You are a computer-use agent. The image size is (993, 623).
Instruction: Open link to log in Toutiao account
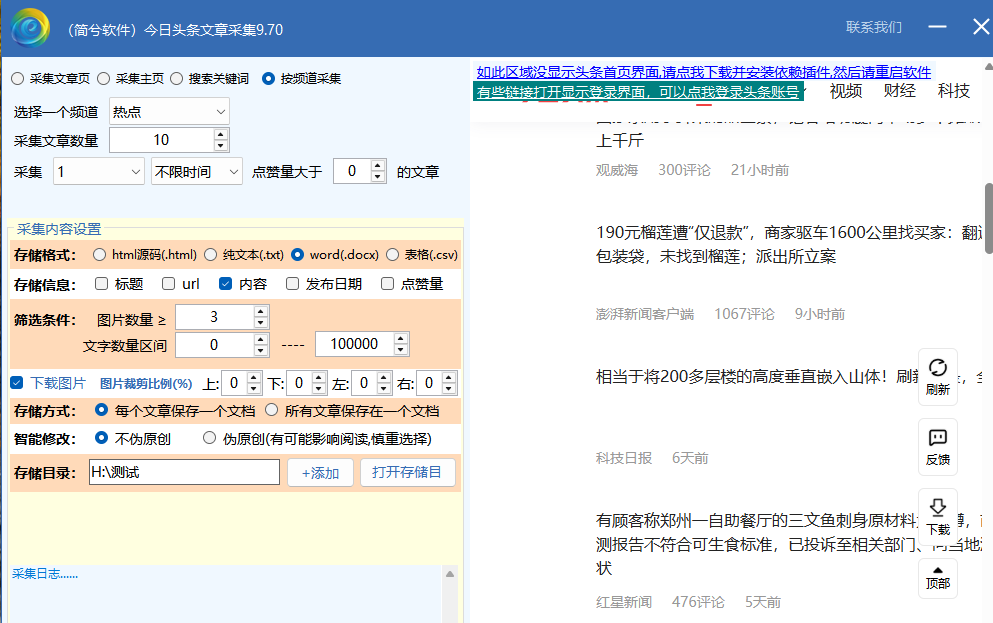(638, 92)
